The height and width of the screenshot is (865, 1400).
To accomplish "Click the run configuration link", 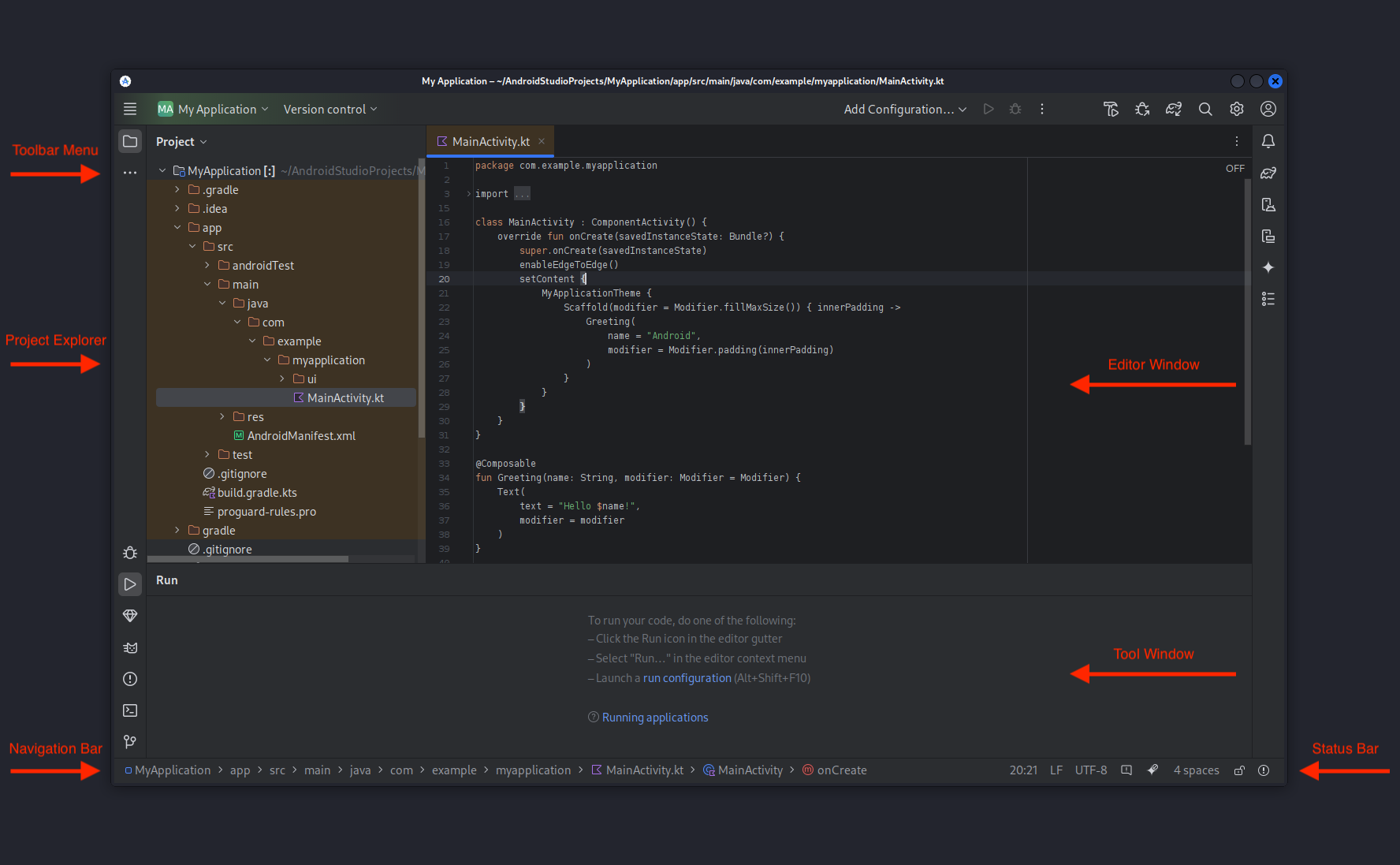I will coord(687,677).
